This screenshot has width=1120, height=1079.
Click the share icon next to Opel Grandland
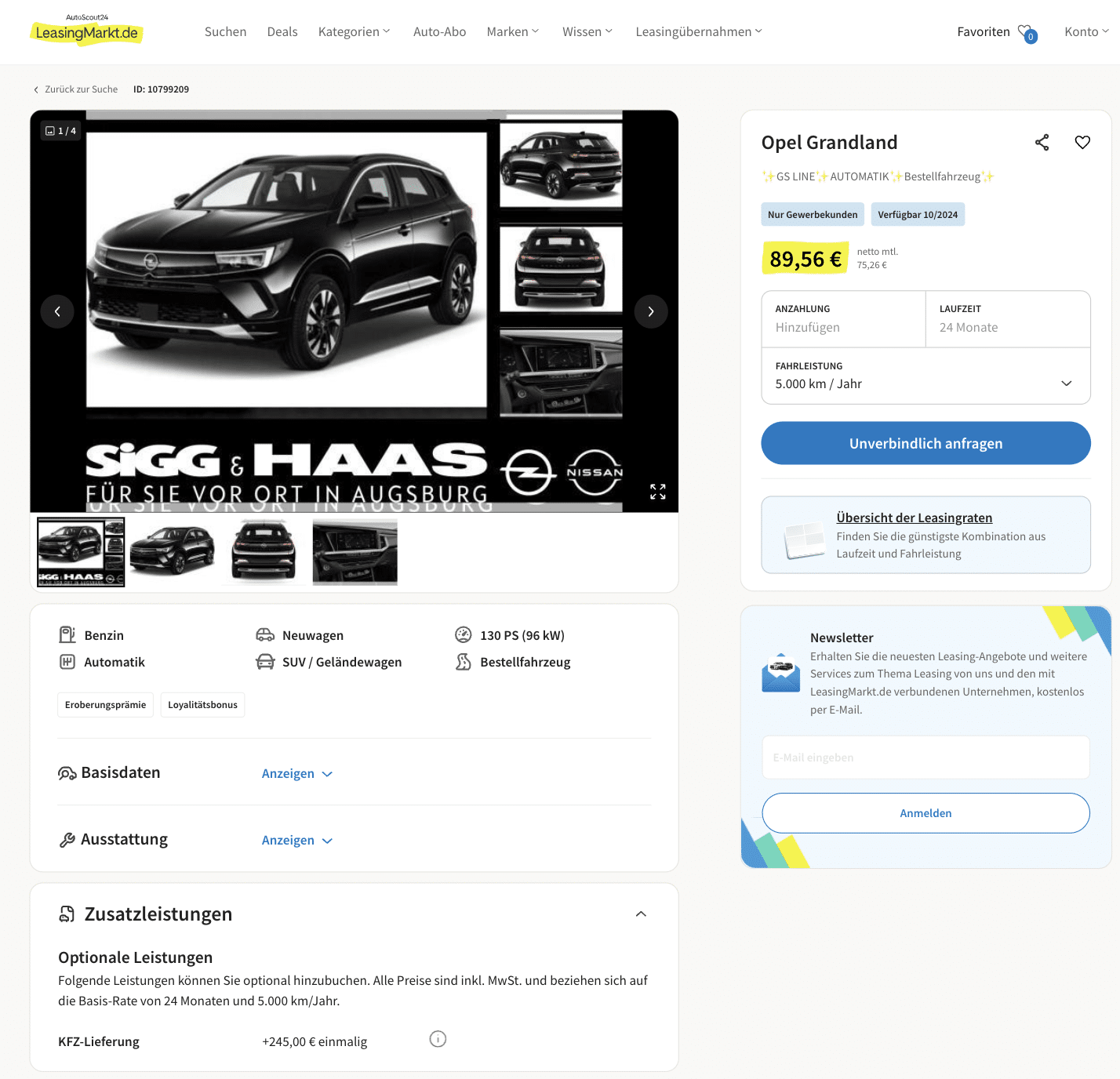pos(1042,143)
